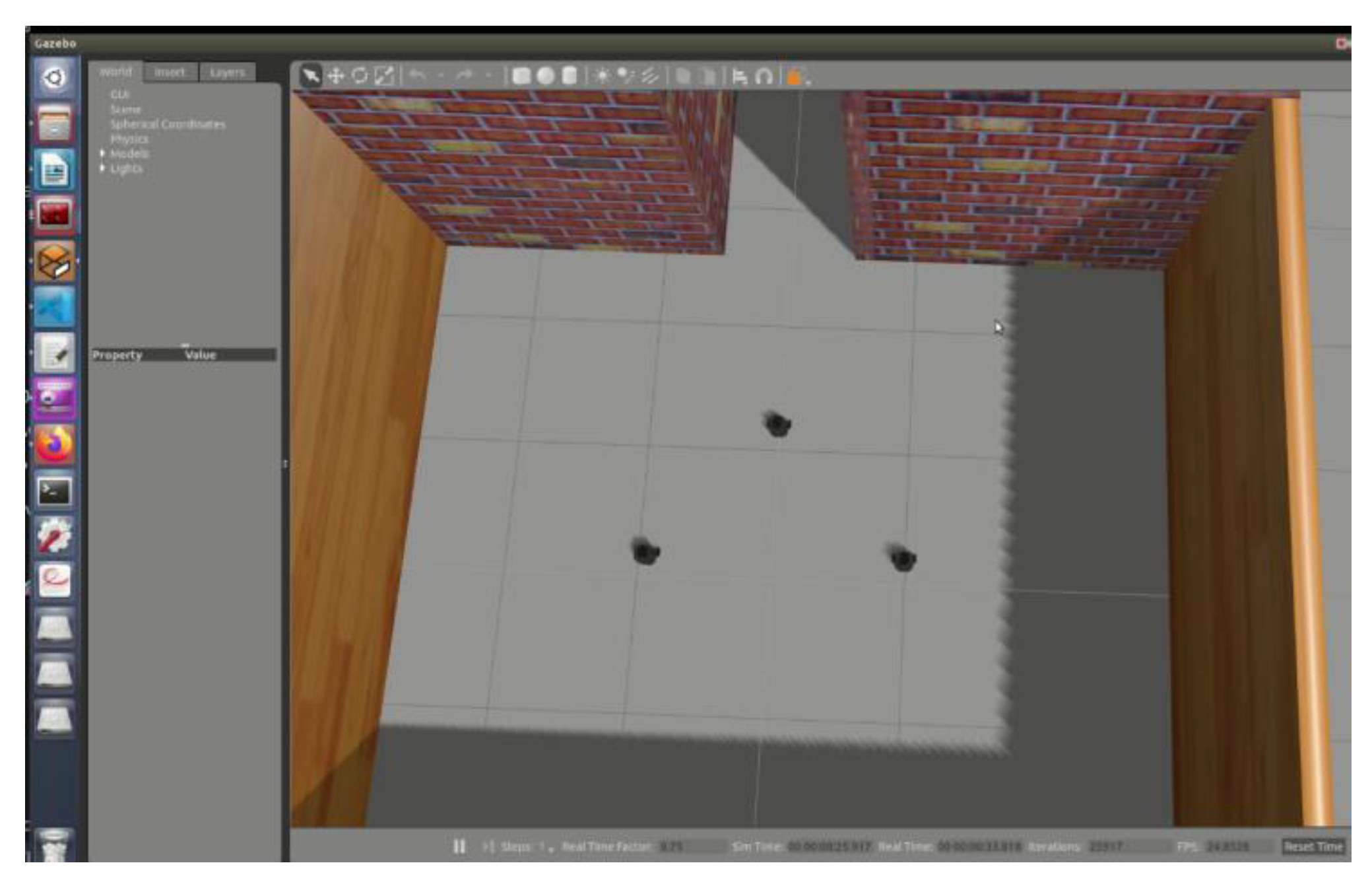Select the Rotate mode tool
This screenshot has height=896, width=1372.
[x=360, y=76]
